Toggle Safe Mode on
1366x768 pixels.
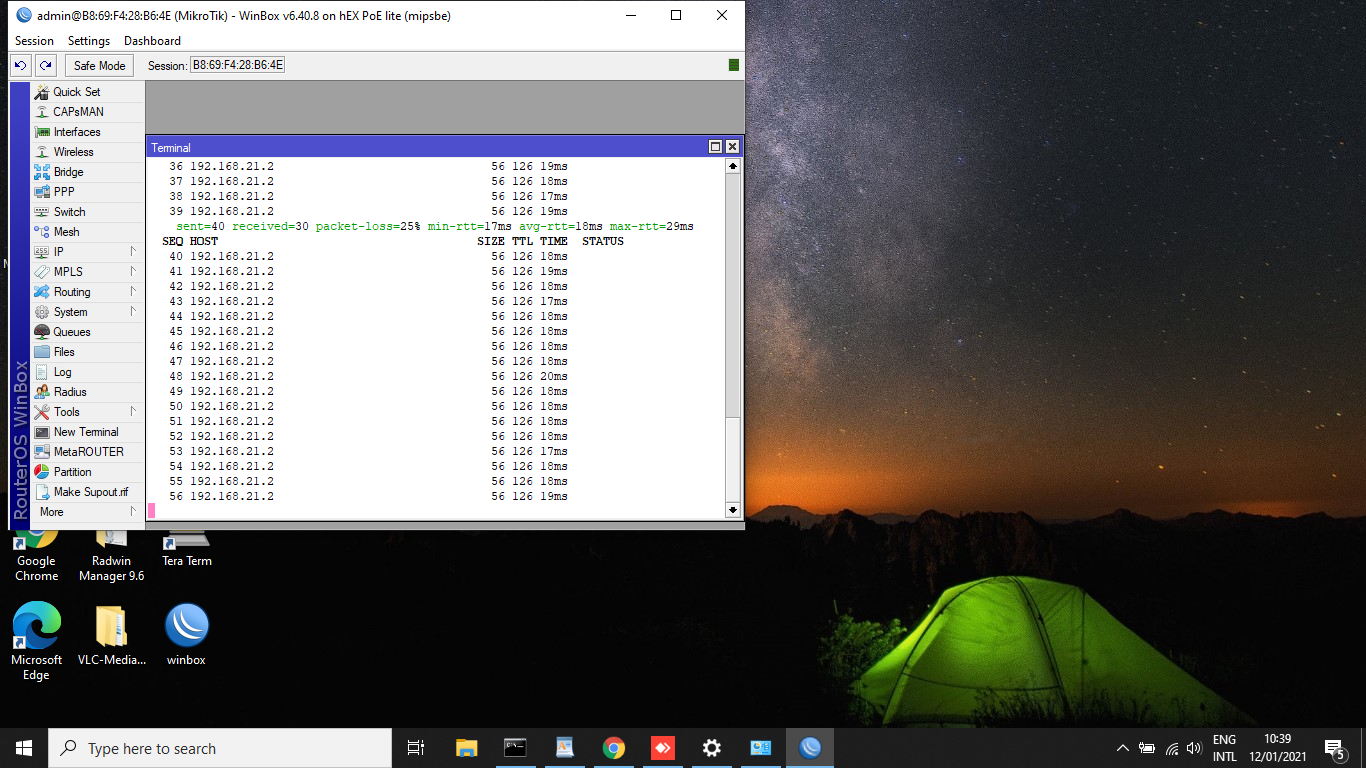pyautogui.click(x=99, y=65)
